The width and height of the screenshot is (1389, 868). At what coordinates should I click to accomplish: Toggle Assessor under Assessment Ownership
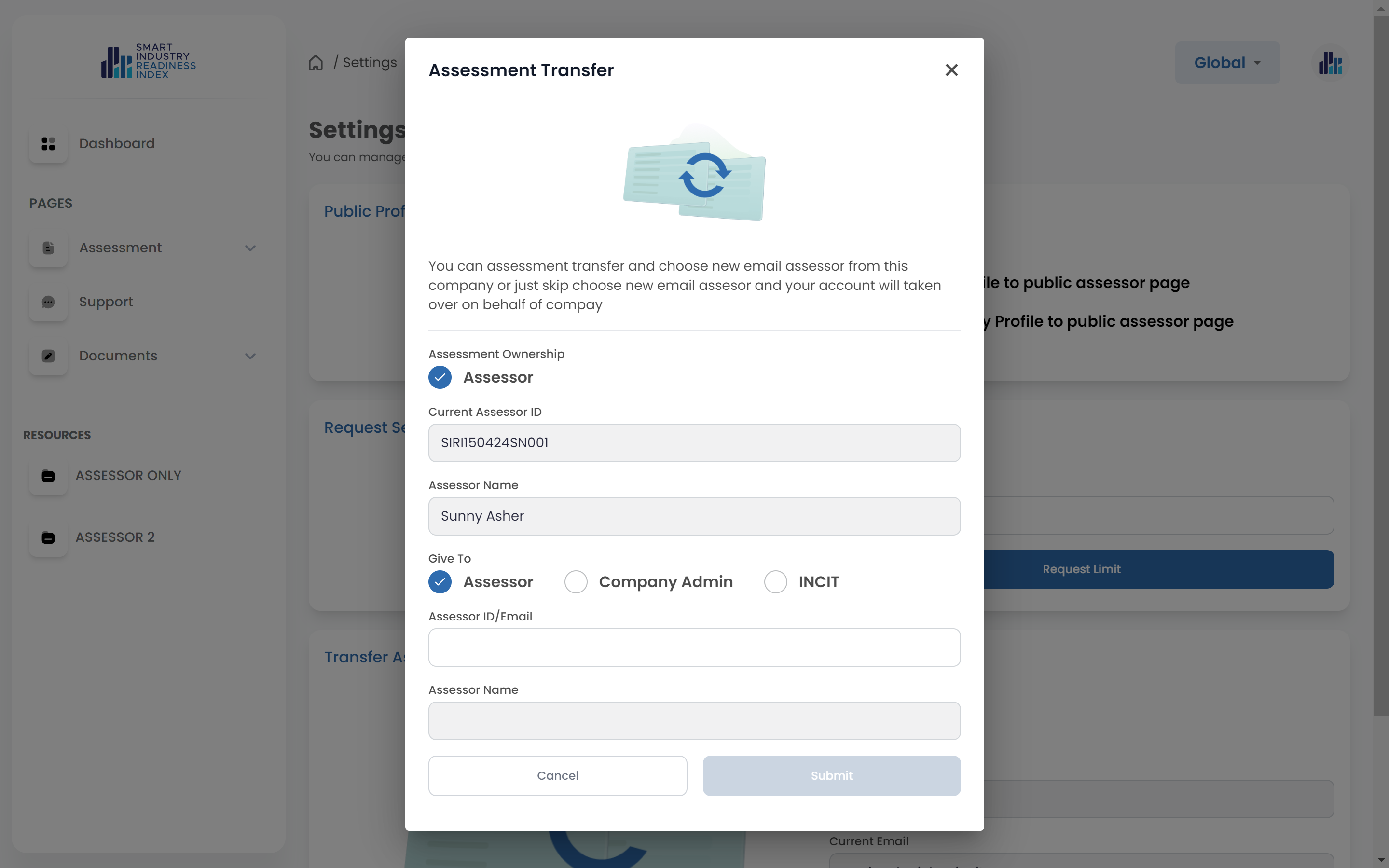[x=440, y=377]
